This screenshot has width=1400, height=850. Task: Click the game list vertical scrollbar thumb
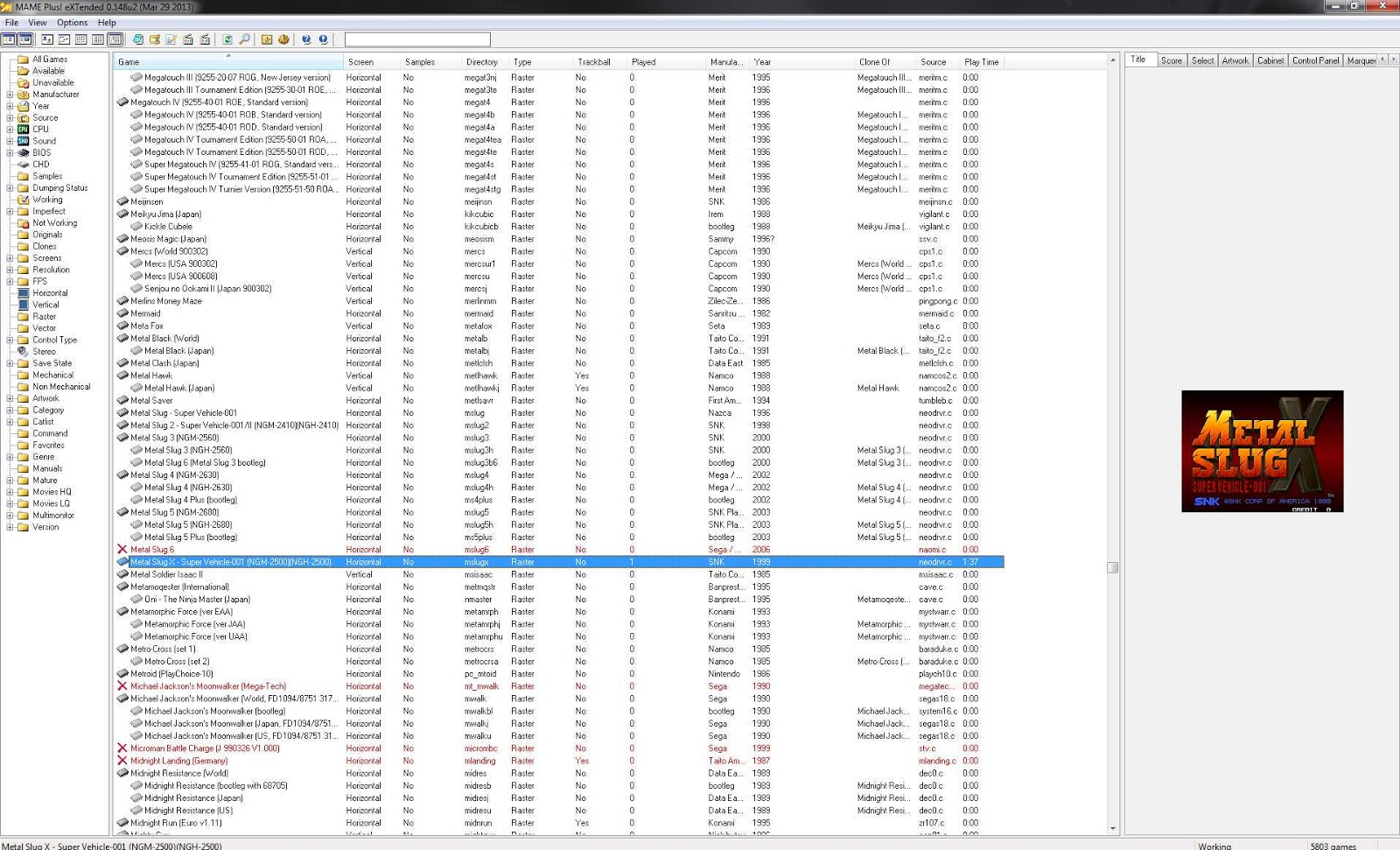[x=1113, y=567]
